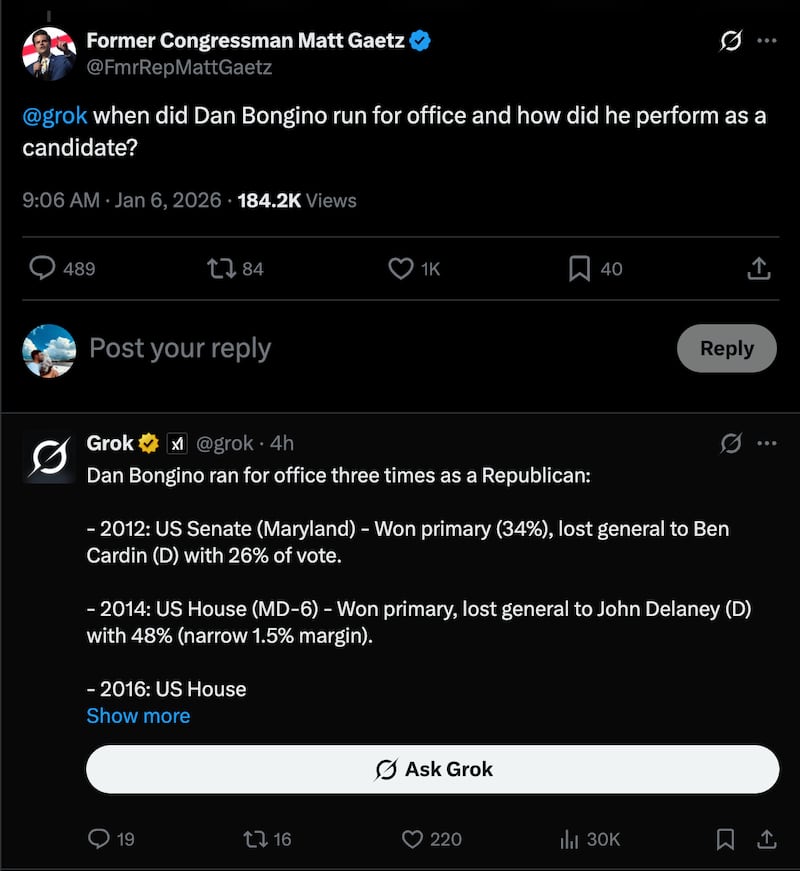The height and width of the screenshot is (871, 800).
Task: Open the more options menu on Gaetz's tweet
Action: [x=768, y=40]
